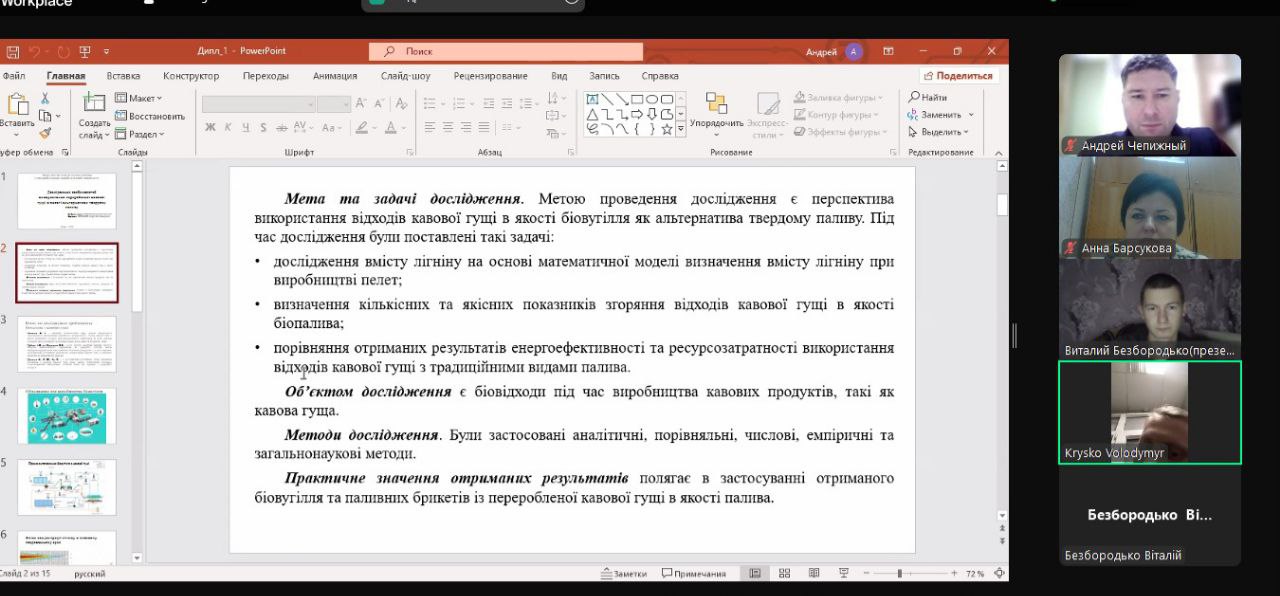This screenshot has width=1280, height=596.
Task: Switch to the Вставка tab
Action: pyautogui.click(x=123, y=76)
